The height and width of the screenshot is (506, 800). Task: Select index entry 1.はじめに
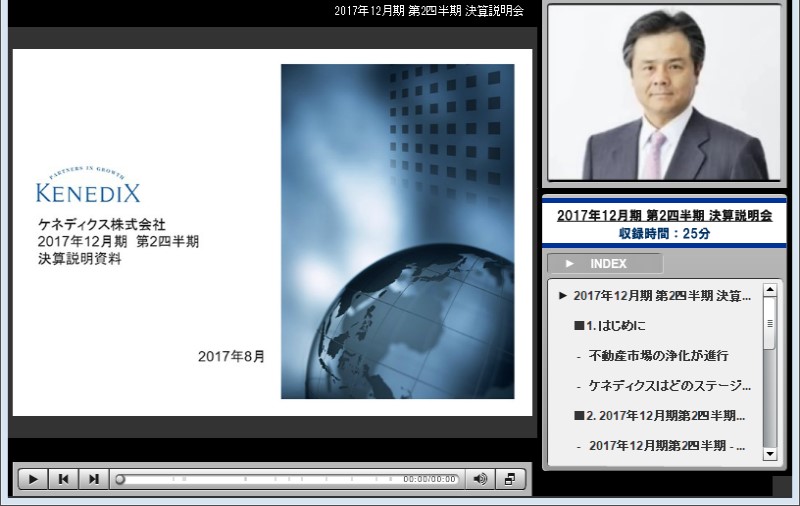610,325
